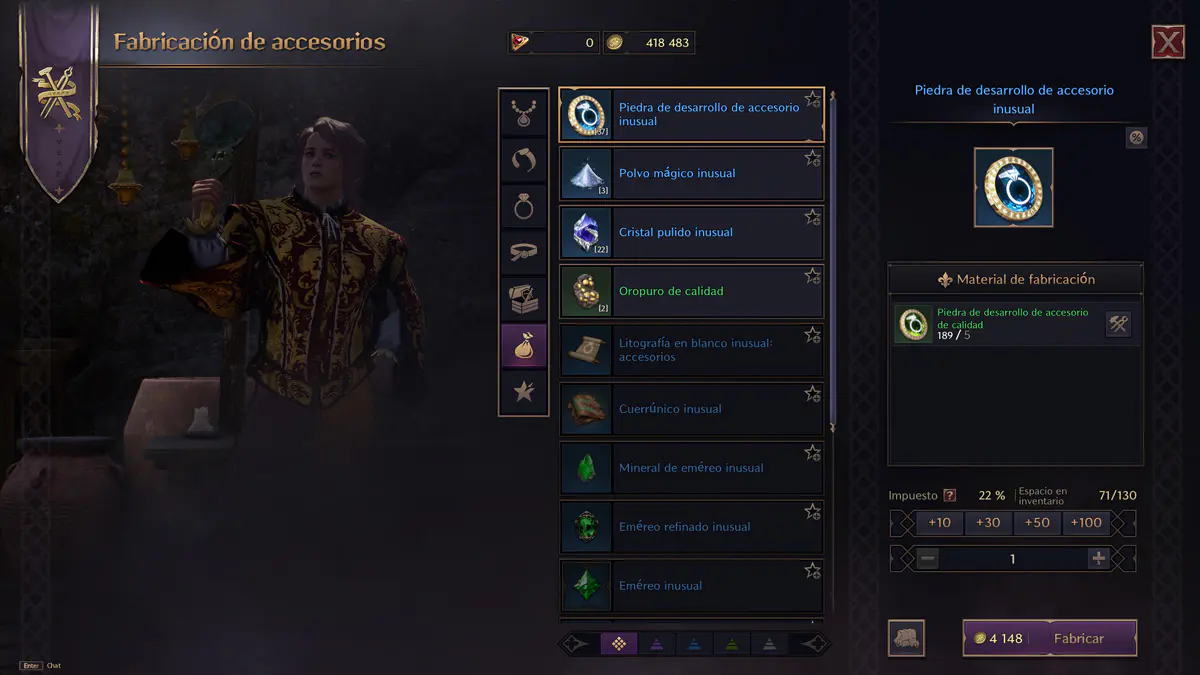This screenshot has width=1200, height=675.
Task: Click the percent icon under item title
Action: tap(1136, 138)
